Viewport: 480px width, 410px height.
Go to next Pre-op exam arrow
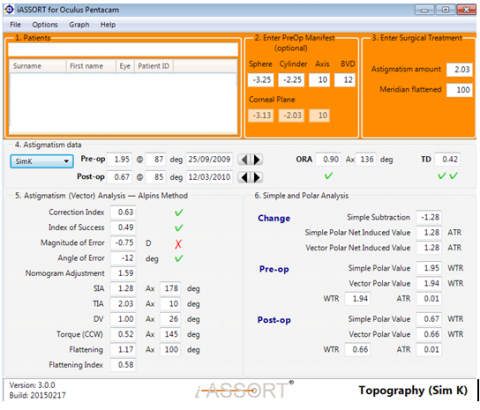257,160
